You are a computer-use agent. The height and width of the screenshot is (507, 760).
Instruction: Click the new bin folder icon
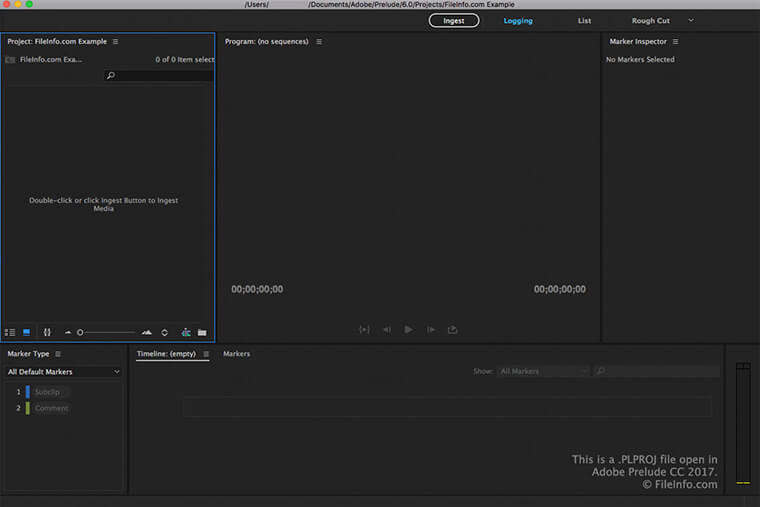tap(202, 332)
